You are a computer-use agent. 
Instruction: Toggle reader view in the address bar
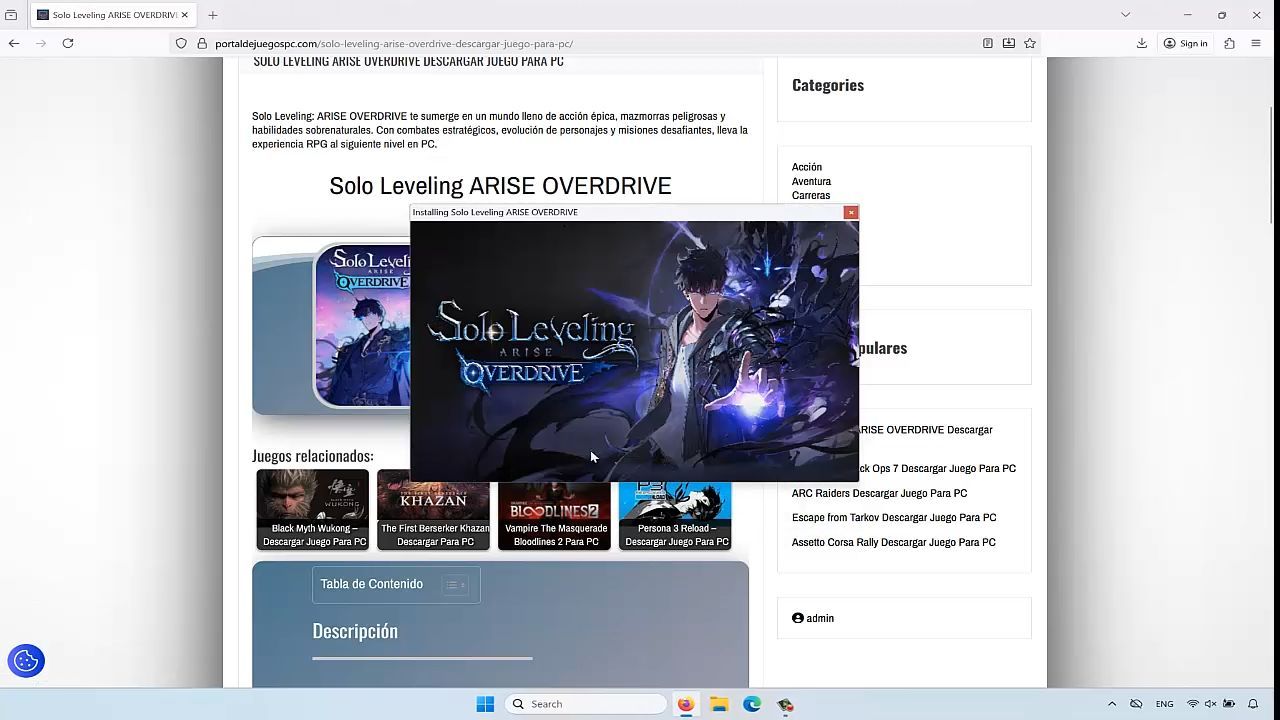[987, 43]
